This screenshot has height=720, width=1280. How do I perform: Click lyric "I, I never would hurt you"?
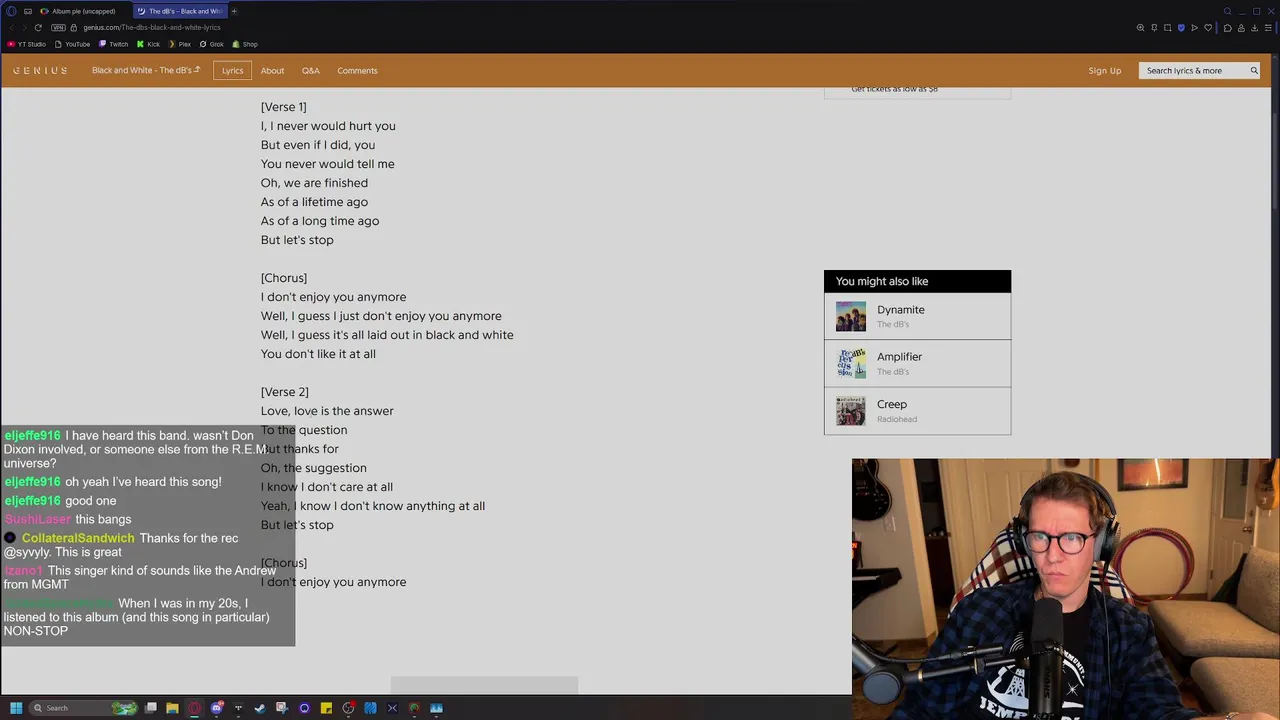pyautogui.click(x=328, y=126)
